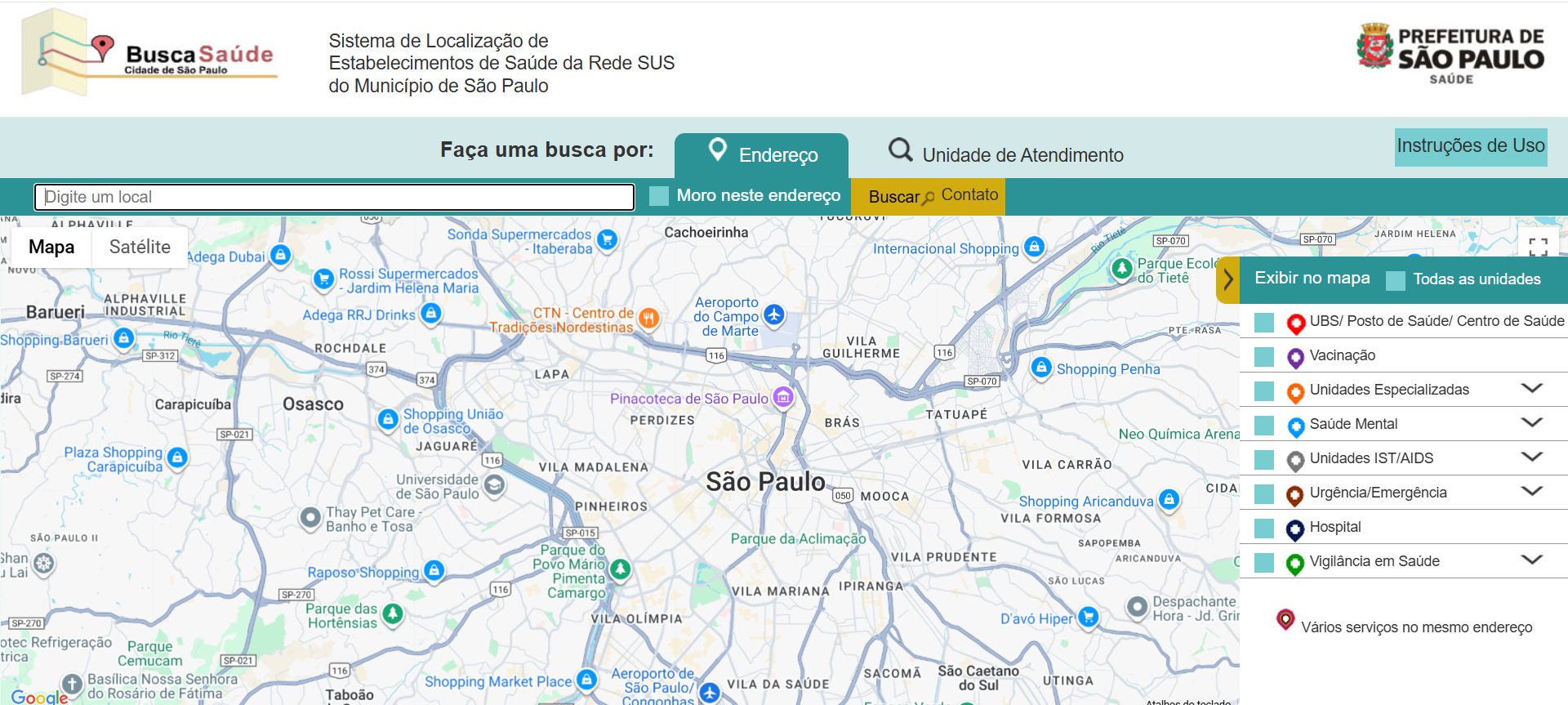Click the Parque do Povo marker
Screen dimensions: 1568x705
pyautogui.click(x=620, y=569)
